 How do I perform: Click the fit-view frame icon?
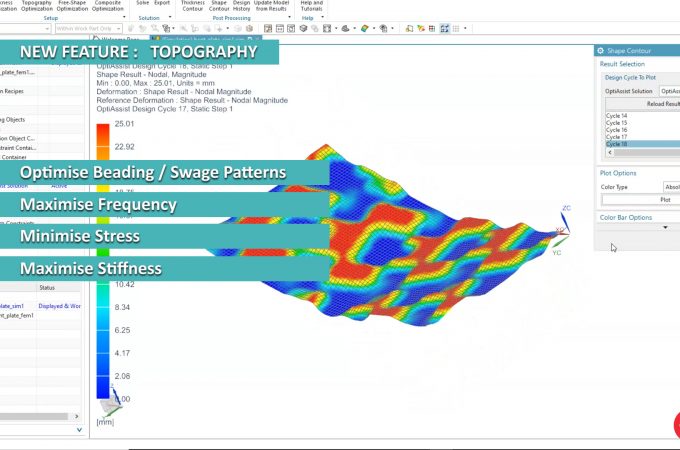pos(327,29)
